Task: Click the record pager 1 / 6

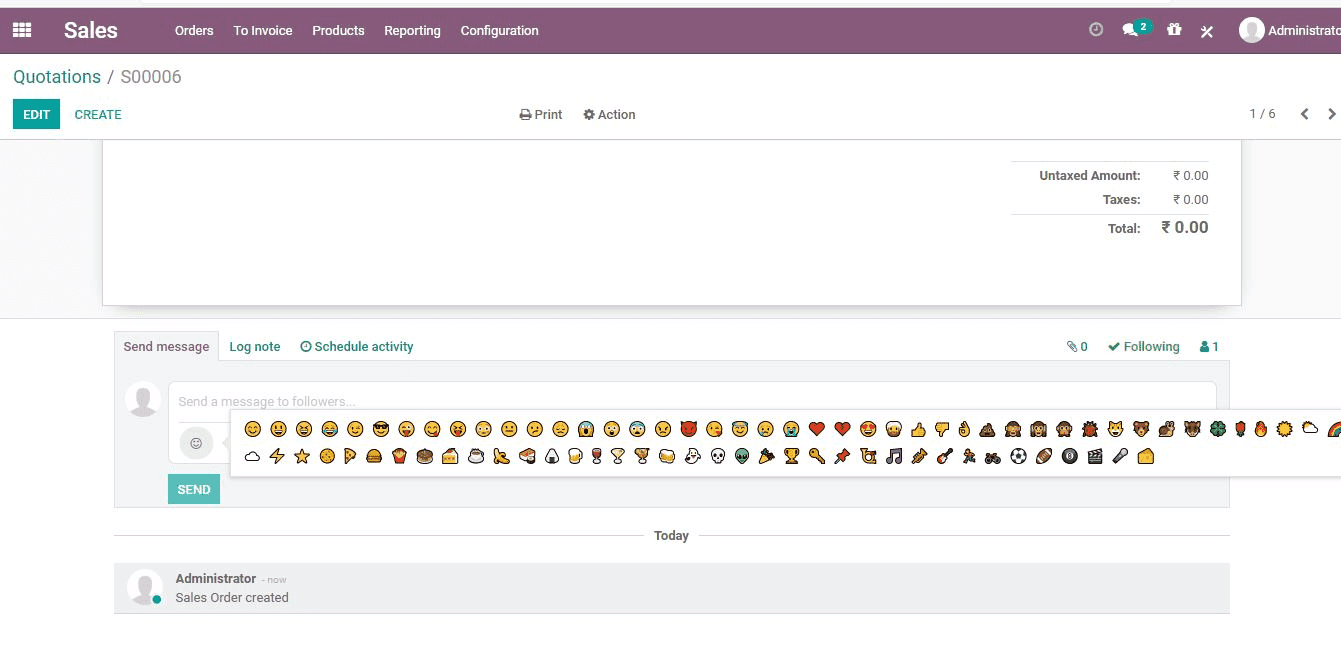Action: (1262, 114)
